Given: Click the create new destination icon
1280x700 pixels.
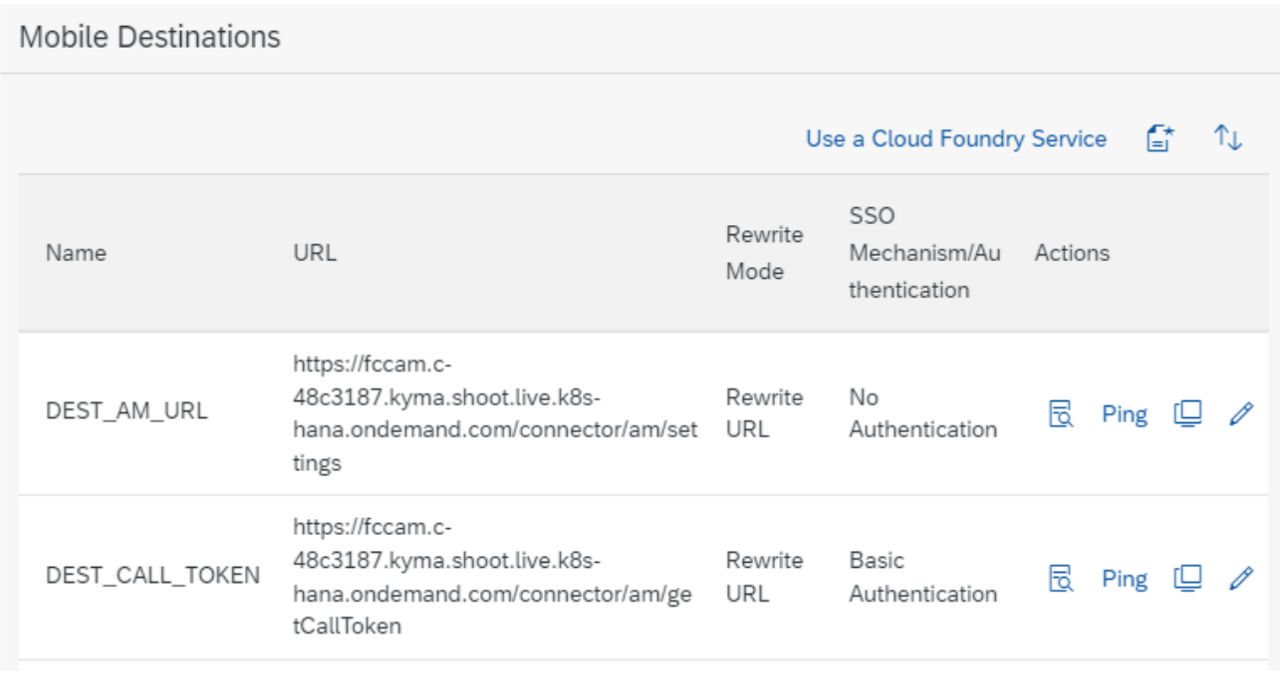Looking at the screenshot, I should (x=1160, y=139).
